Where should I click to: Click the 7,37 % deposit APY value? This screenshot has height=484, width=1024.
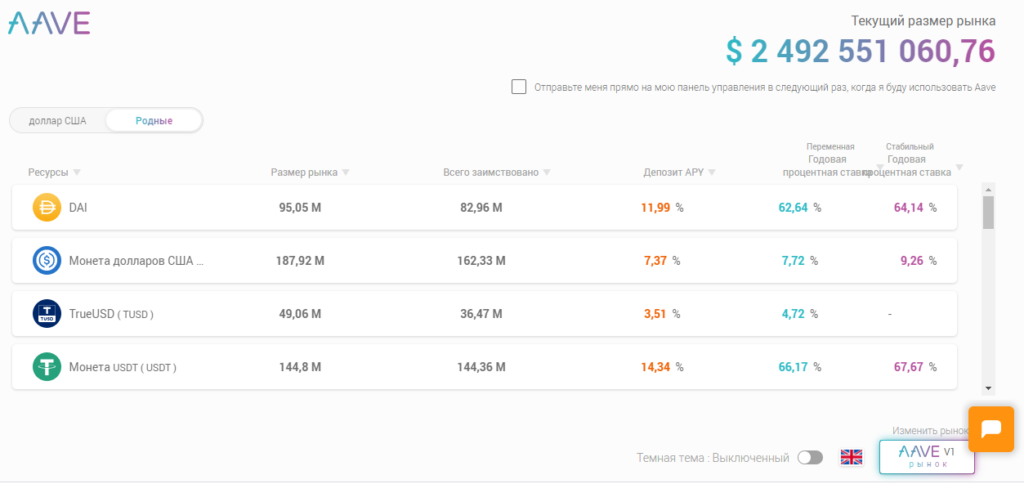tap(662, 261)
